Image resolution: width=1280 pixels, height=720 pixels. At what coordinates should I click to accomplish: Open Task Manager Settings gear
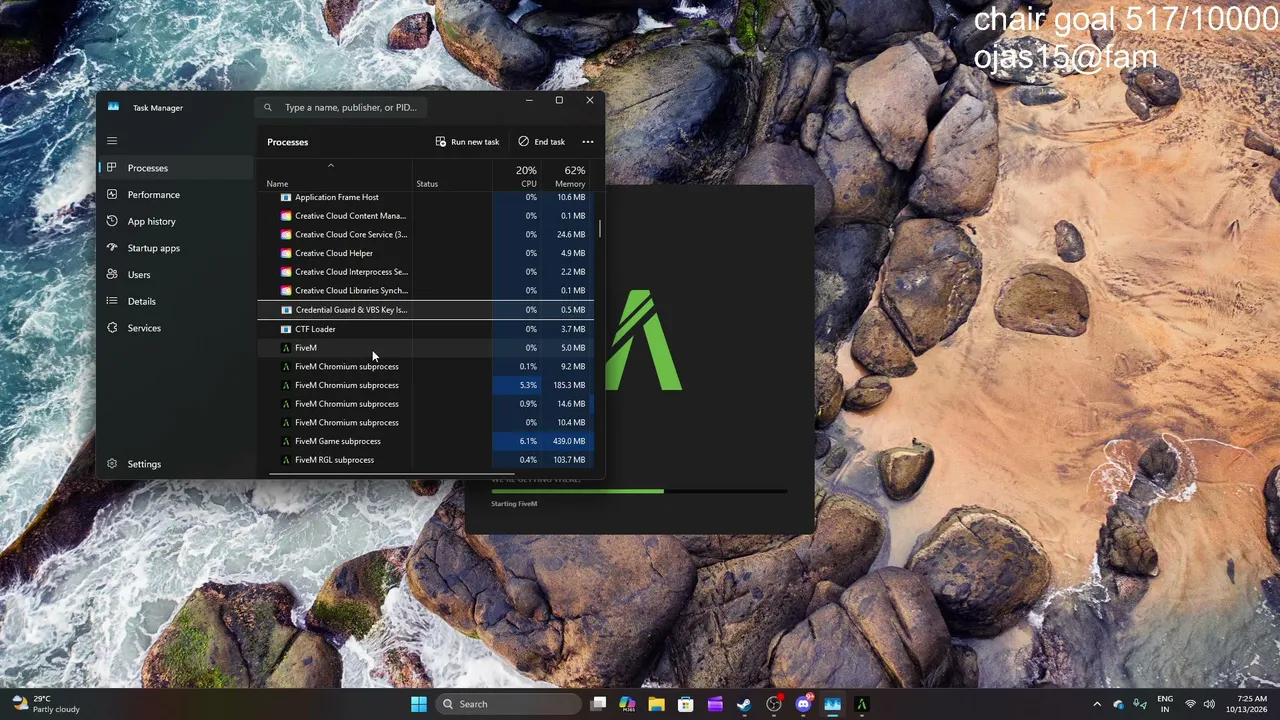pos(112,464)
